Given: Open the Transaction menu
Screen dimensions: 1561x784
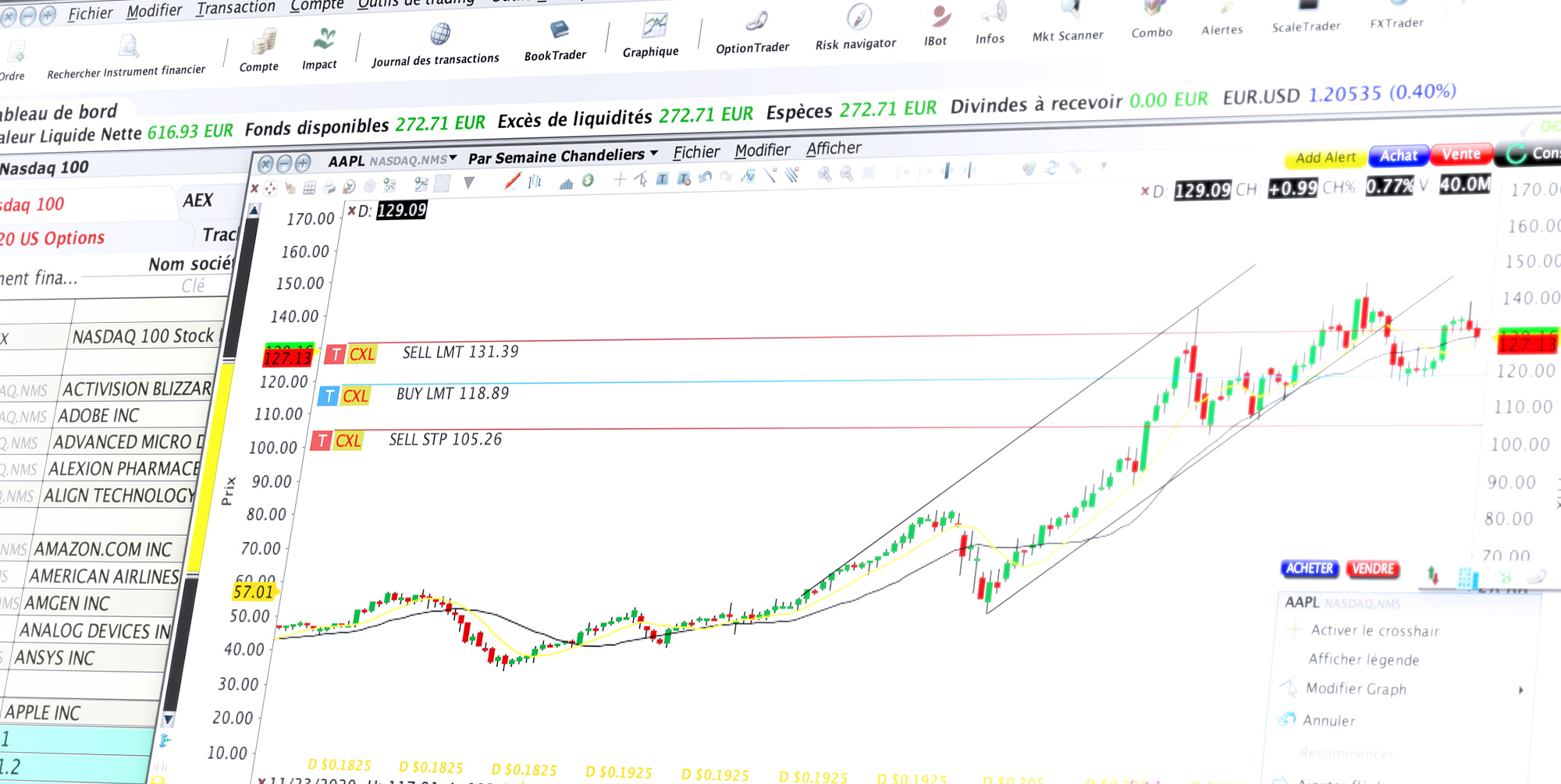Looking at the screenshot, I should pyautogui.click(x=236, y=8).
